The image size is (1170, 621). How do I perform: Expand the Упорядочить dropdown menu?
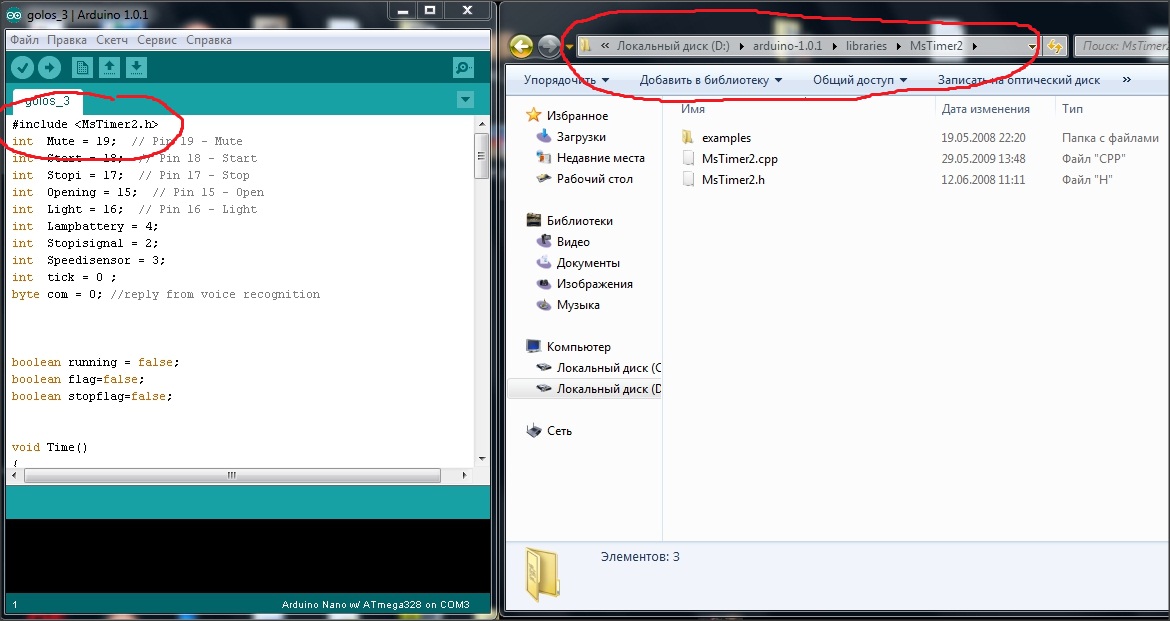pos(566,80)
